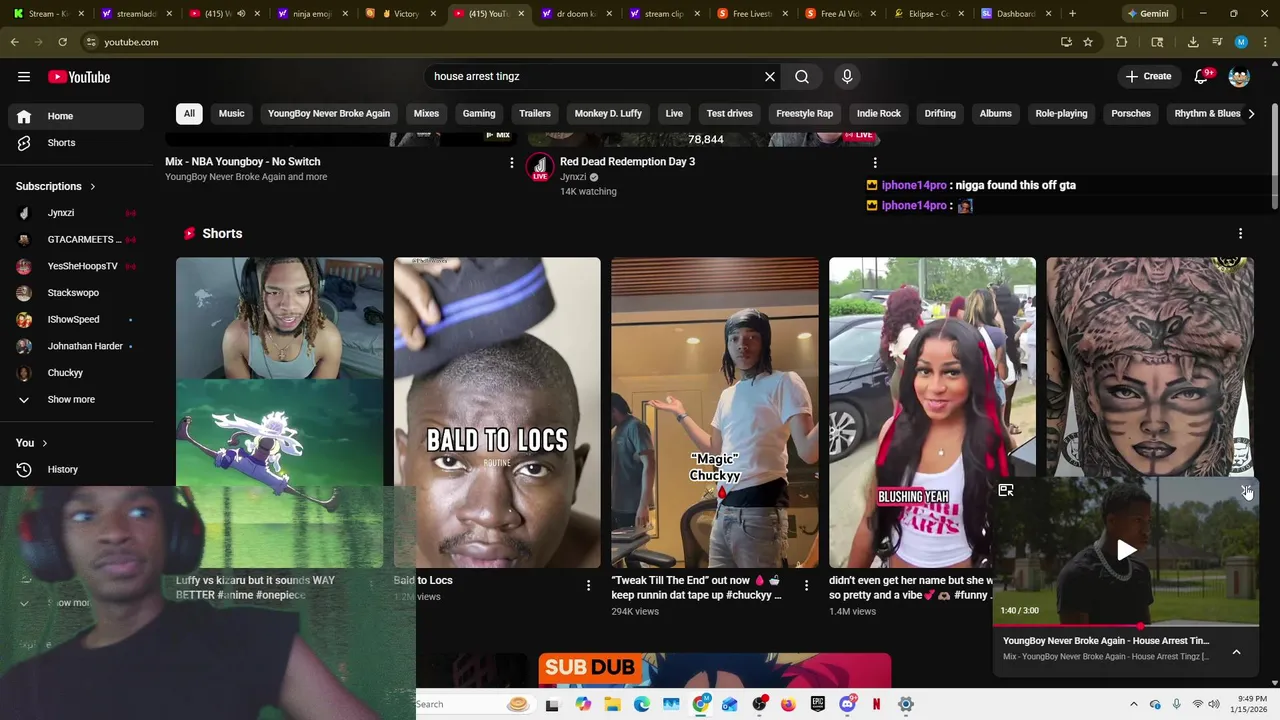
Task: Close the miniplayer
Action: (1246, 490)
